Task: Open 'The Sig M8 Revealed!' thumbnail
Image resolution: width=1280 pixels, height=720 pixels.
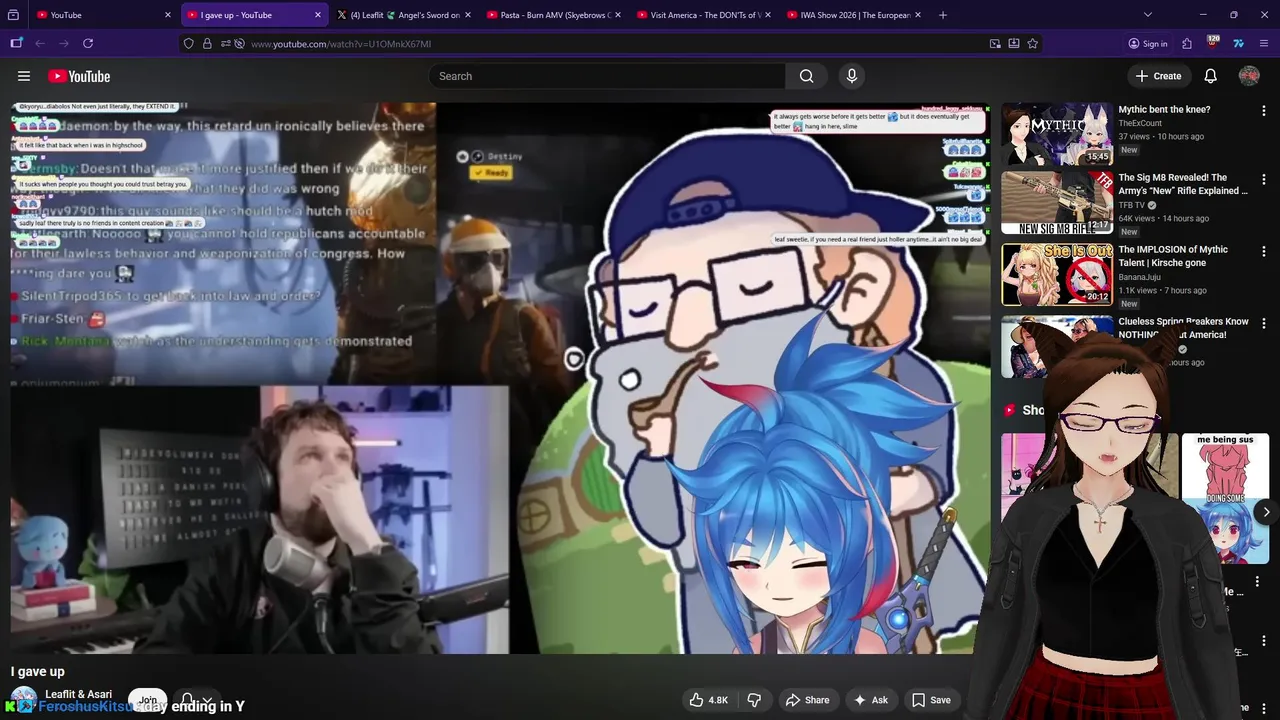Action: [1057, 203]
